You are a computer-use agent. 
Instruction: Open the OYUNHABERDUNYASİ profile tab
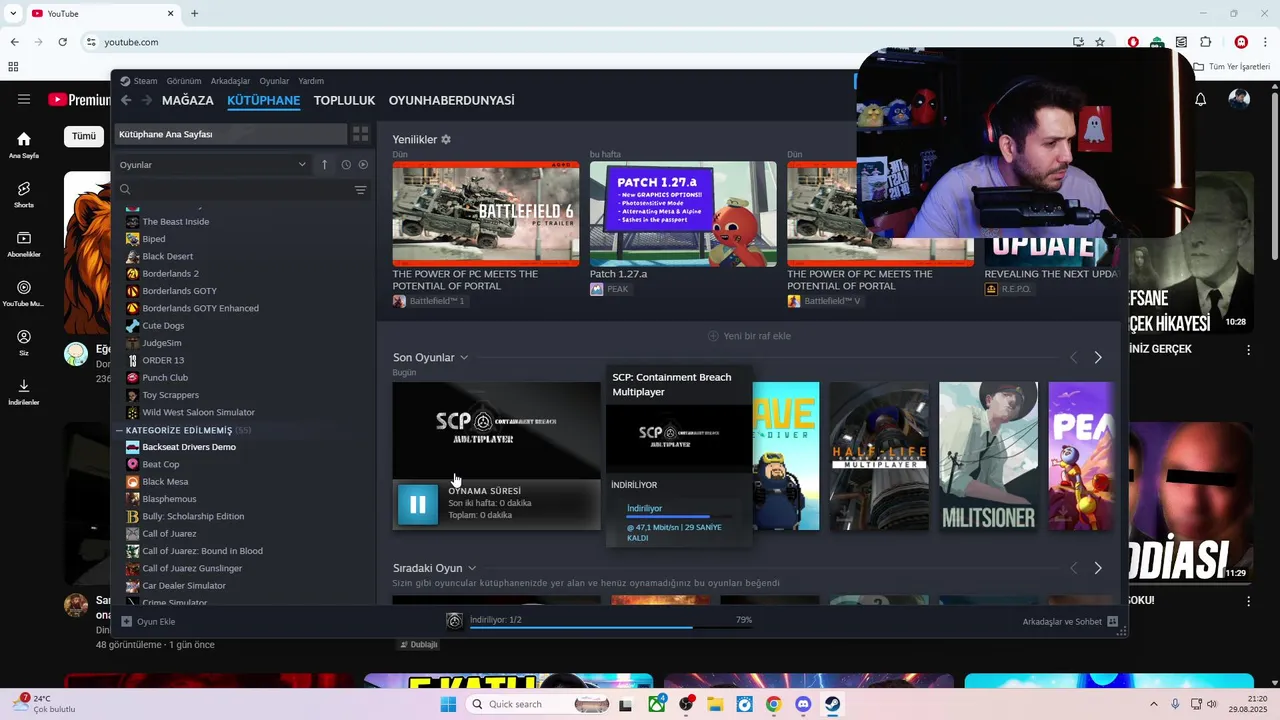pos(451,101)
